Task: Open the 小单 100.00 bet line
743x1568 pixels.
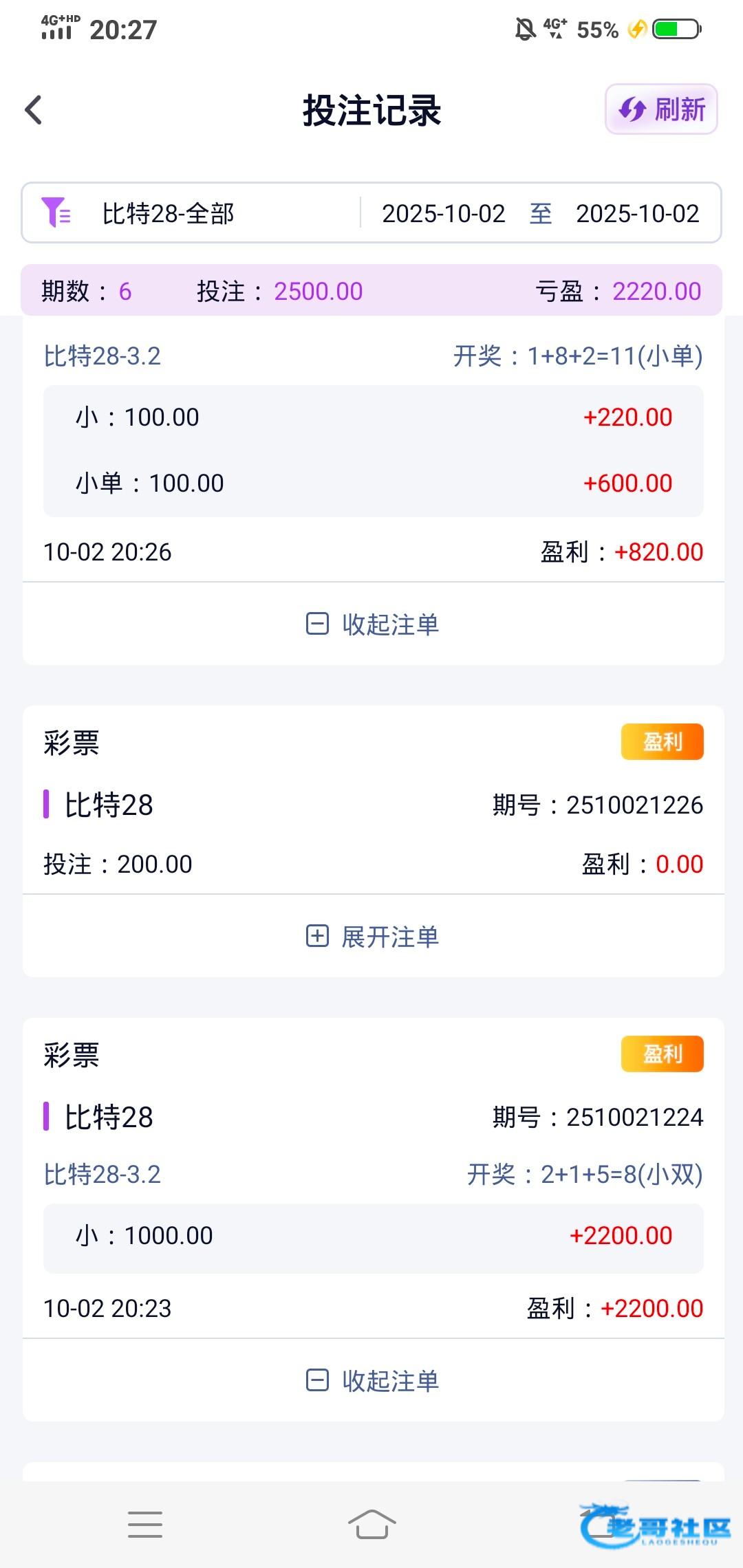Action: click(373, 483)
